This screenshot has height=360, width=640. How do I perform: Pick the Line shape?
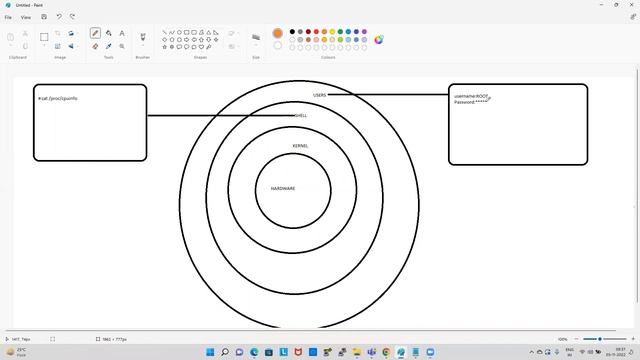click(164, 32)
